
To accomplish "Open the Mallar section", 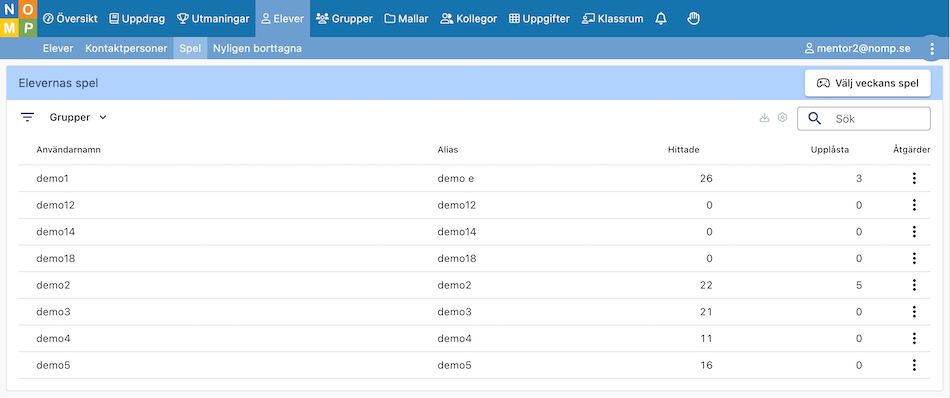I will click(406, 19).
